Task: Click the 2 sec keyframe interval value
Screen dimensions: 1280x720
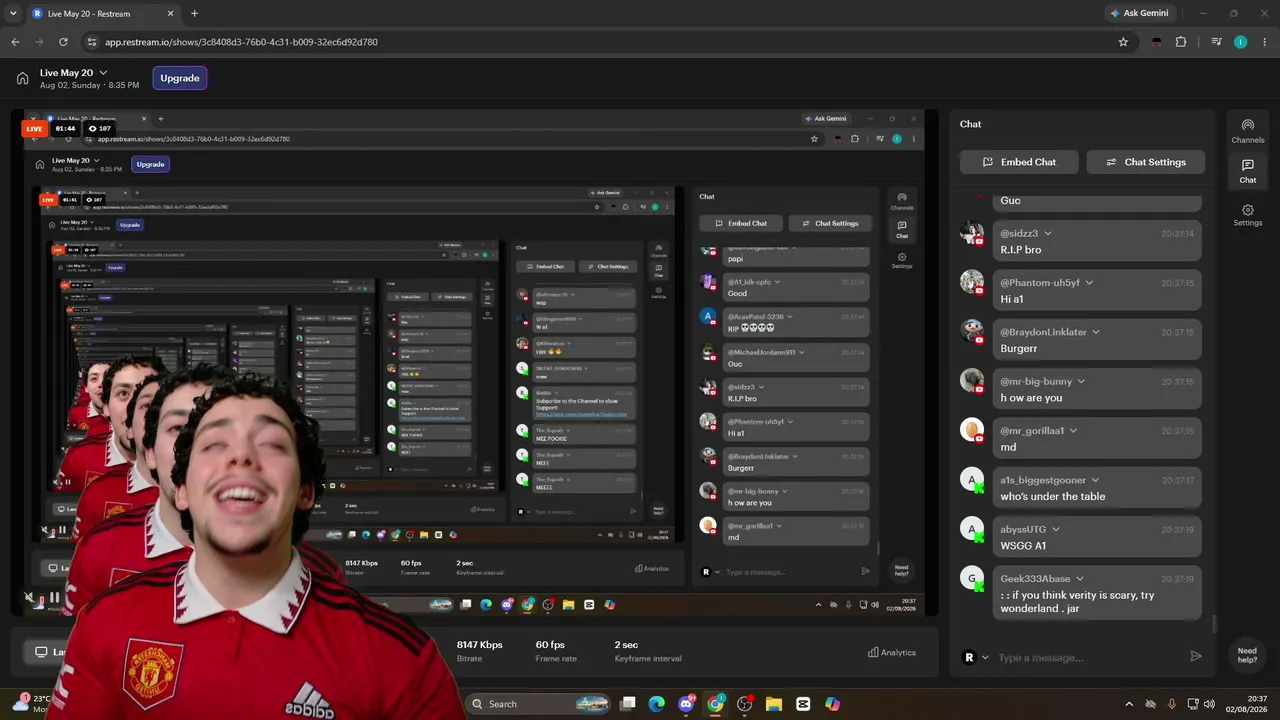Action: (x=625, y=645)
